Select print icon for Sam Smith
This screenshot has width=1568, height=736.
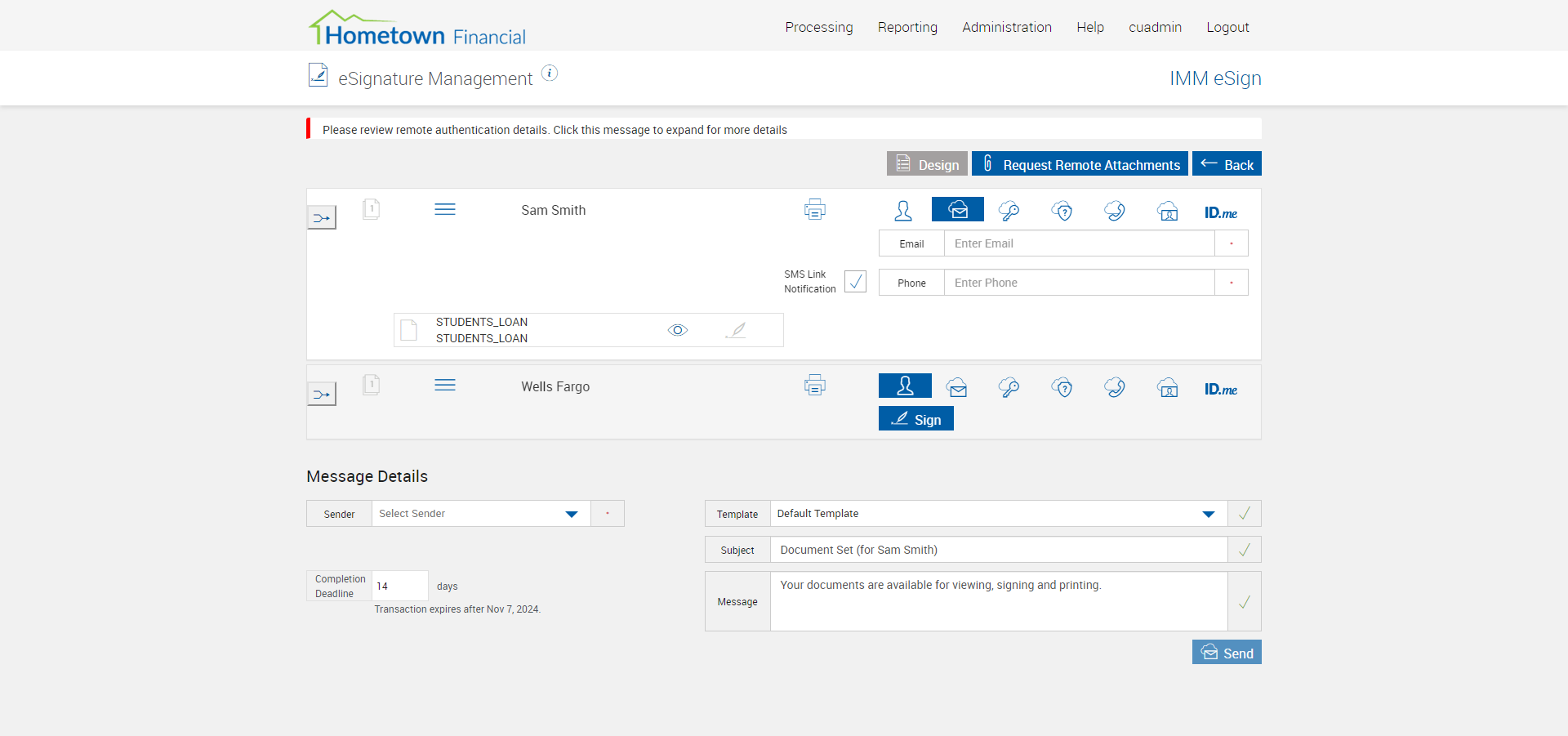[815, 210]
